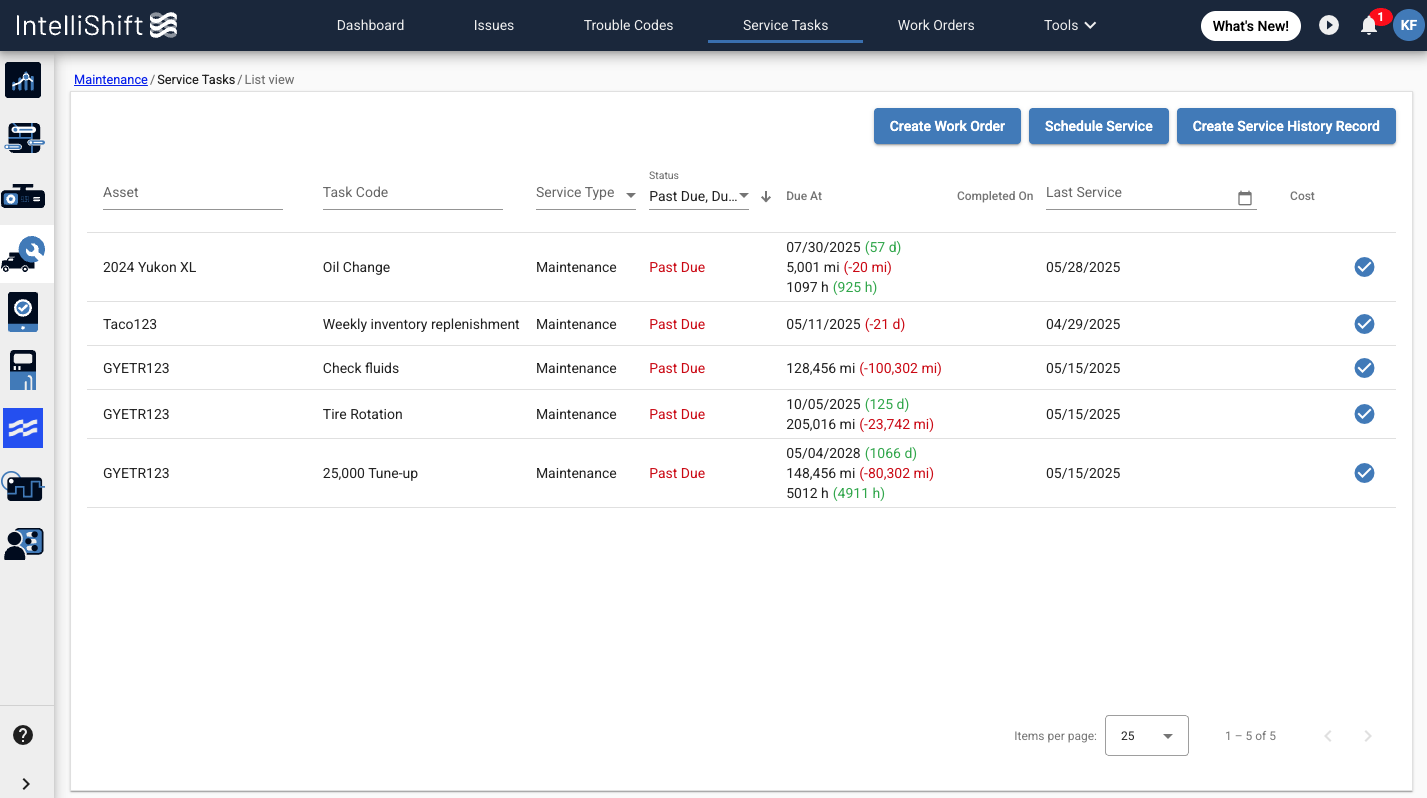Viewport: 1427px width, 798px height.
Task: Switch to the Issues tab
Action: 494,26
